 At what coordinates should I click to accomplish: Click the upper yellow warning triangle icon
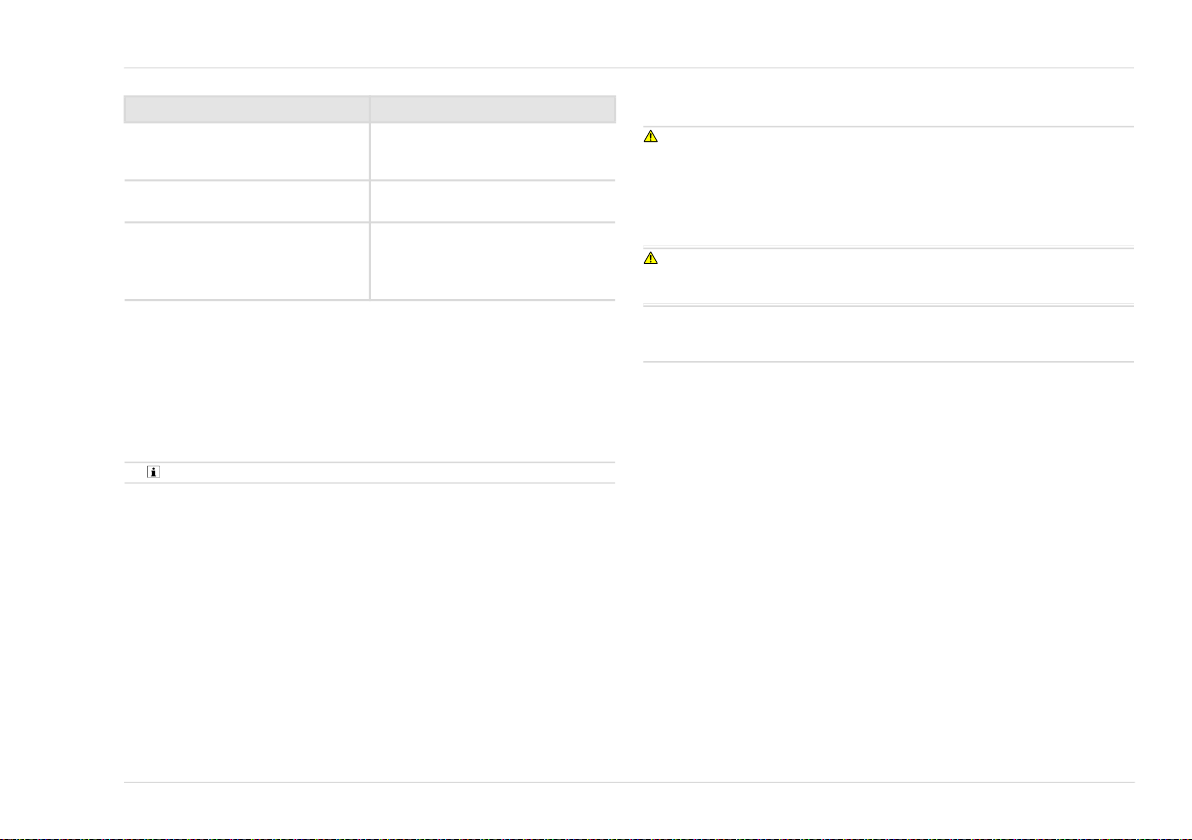click(651, 136)
